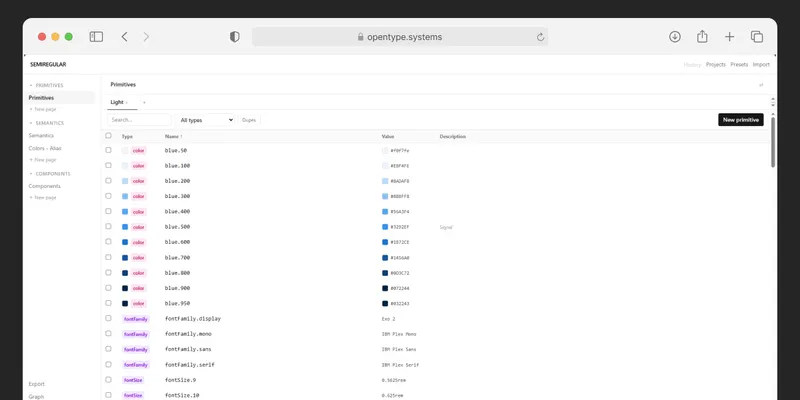Image resolution: width=800 pixels, height=400 pixels.
Task: Open the Import menu
Action: pyautogui.click(x=761, y=65)
